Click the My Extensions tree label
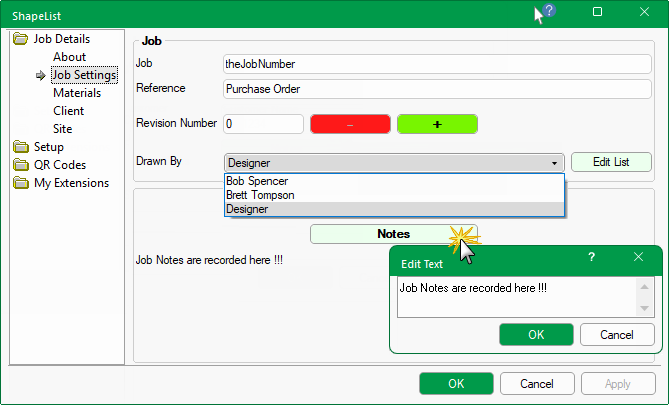669x405 pixels. (x=72, y=183)
